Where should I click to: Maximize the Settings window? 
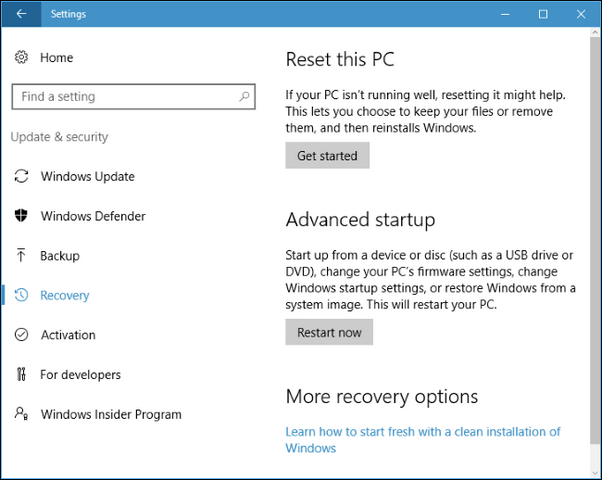point(543,14)
